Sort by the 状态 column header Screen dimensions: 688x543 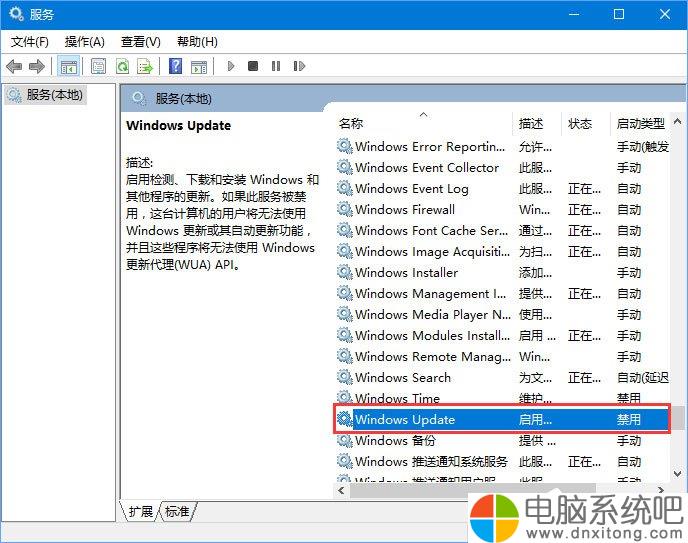tap(580, 124)
